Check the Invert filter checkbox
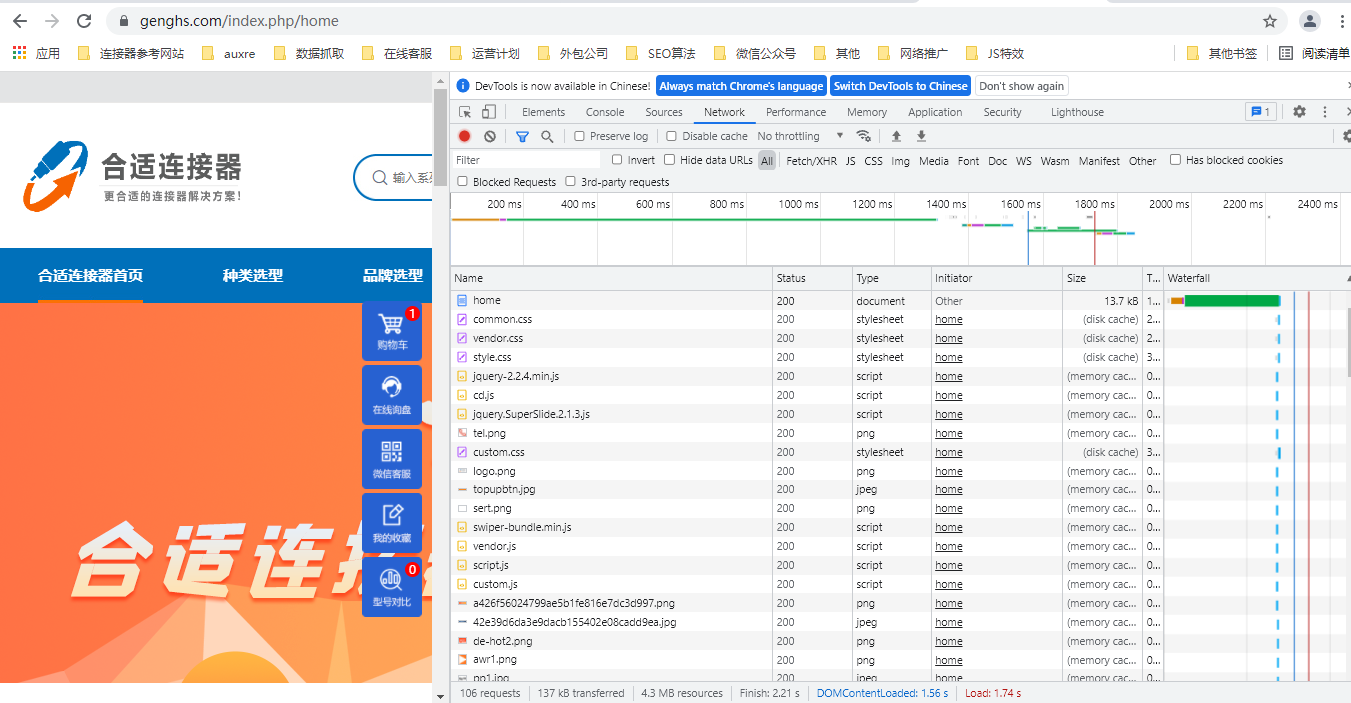Screen dimensions: 1351x703 click(617, 160)
